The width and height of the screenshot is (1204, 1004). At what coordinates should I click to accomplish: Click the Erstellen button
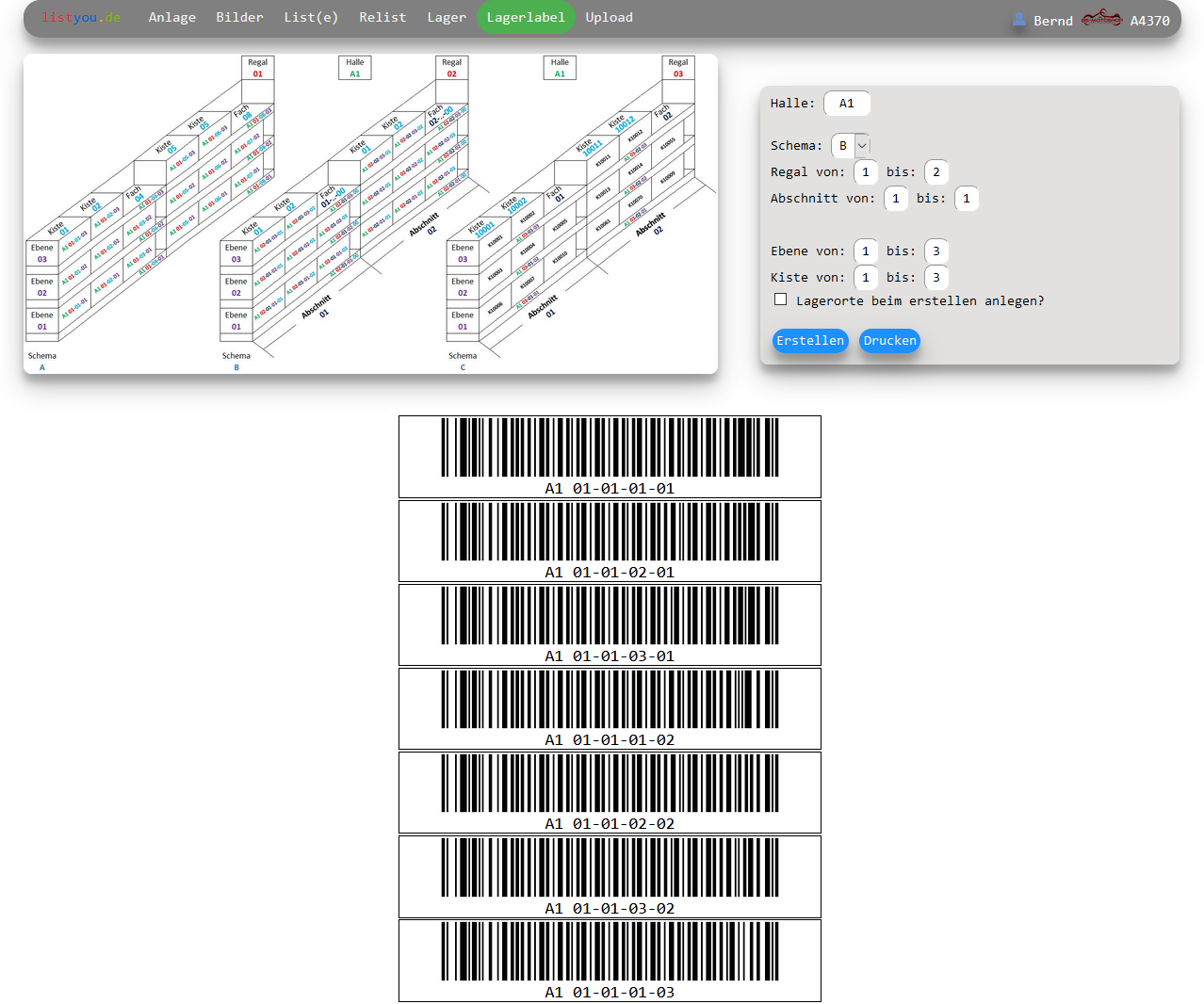tap(810, 341)
